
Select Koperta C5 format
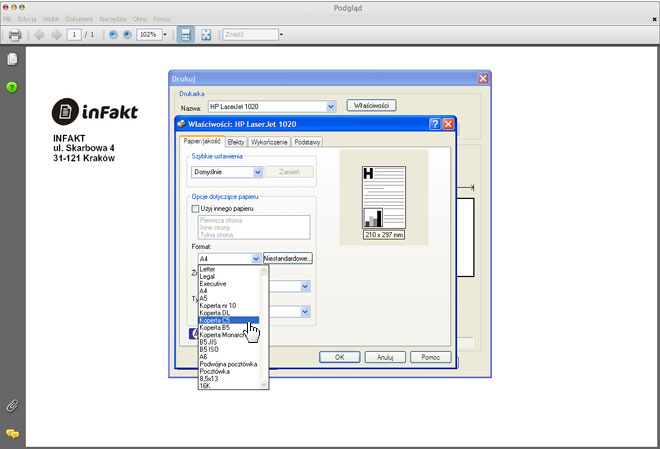click(229, 320)
